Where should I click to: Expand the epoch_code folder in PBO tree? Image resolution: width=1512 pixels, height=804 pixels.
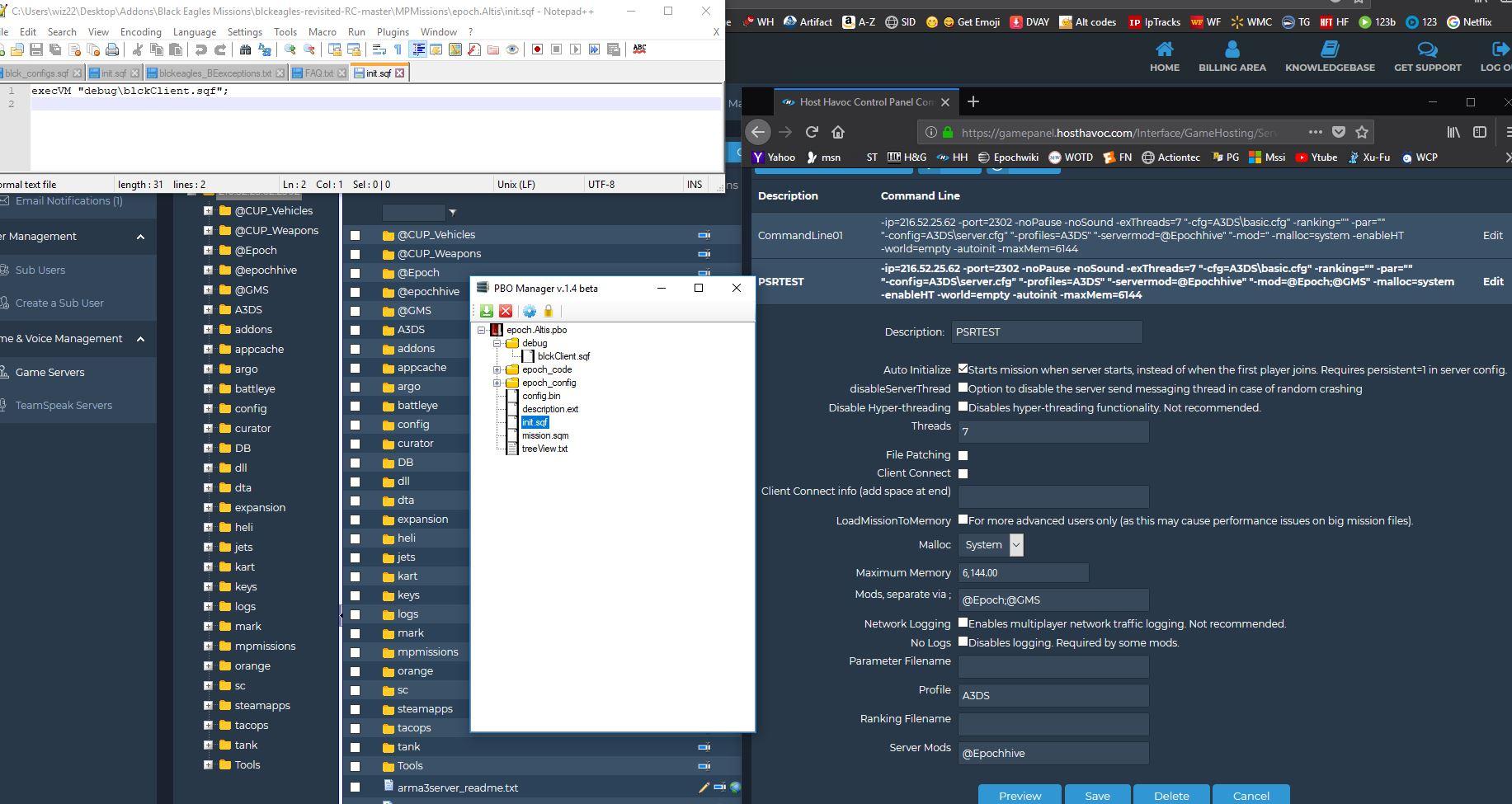497,369
